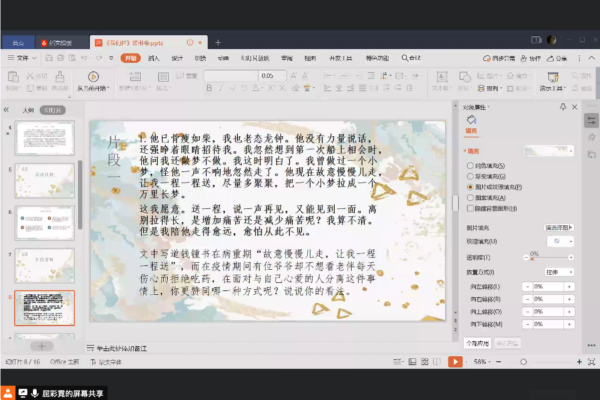Switch to the 大纲 outline tab in slide panel
600x400 pixels.
28,109
